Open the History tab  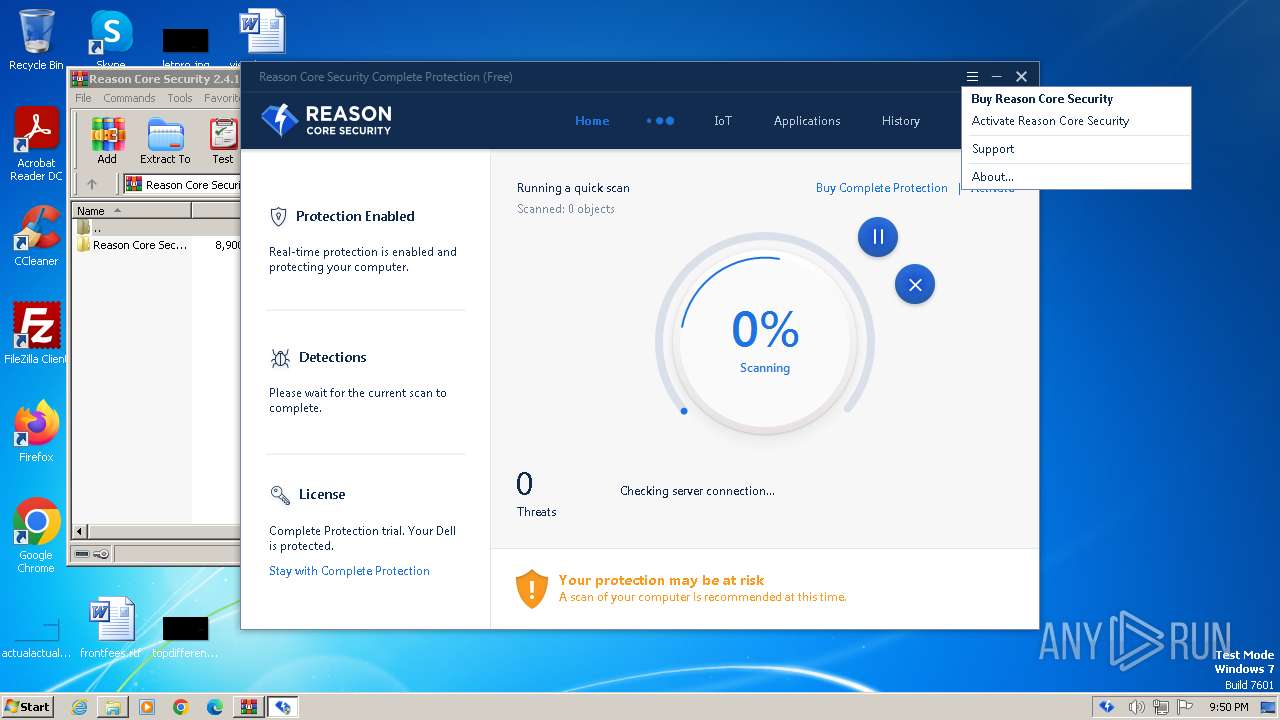tap(901, 120)
